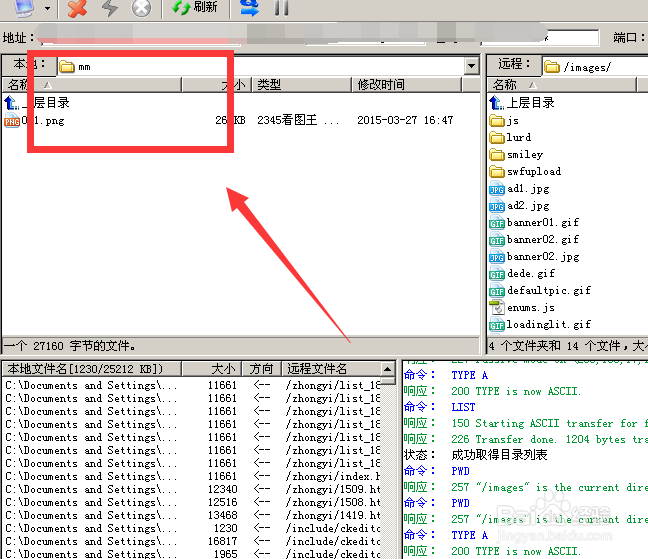Click the queue 方向 column header
This screenshot has height=559, width=648.
(261, 368)
